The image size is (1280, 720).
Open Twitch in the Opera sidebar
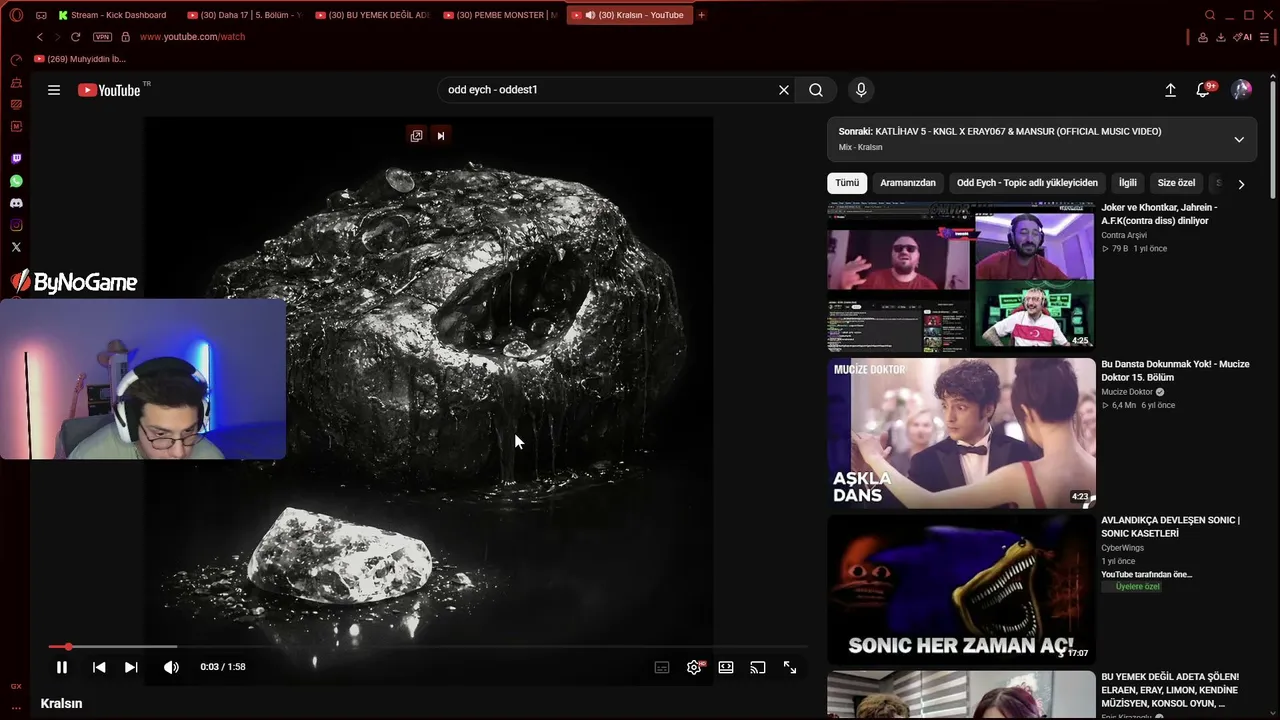[16, 159]
